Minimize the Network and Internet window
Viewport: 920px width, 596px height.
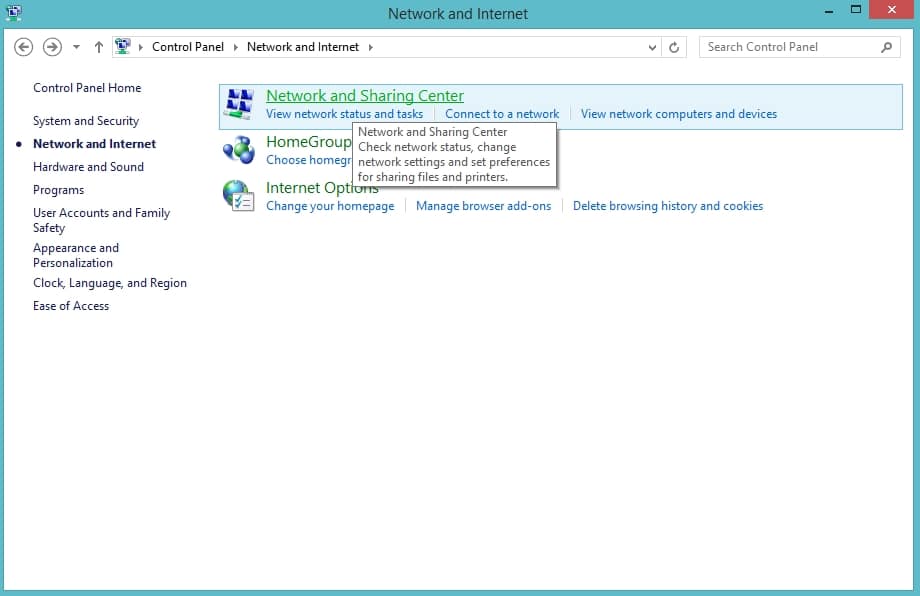tap(829, 11)
